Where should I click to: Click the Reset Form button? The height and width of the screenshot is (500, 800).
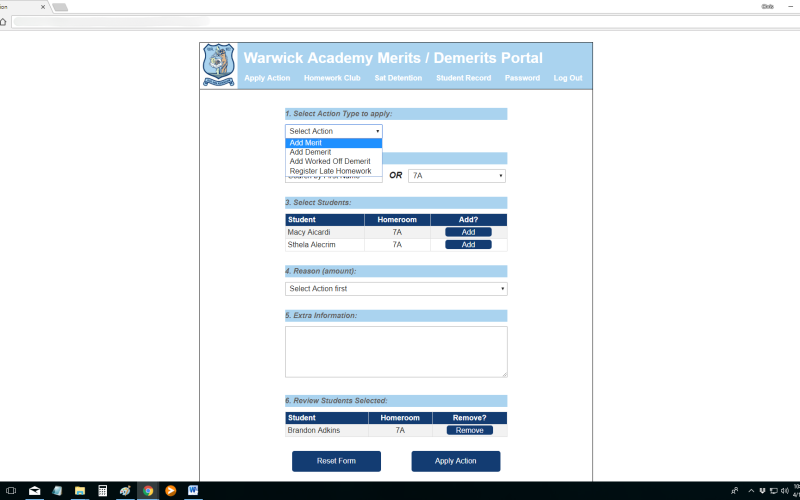(x=336, y=461)
